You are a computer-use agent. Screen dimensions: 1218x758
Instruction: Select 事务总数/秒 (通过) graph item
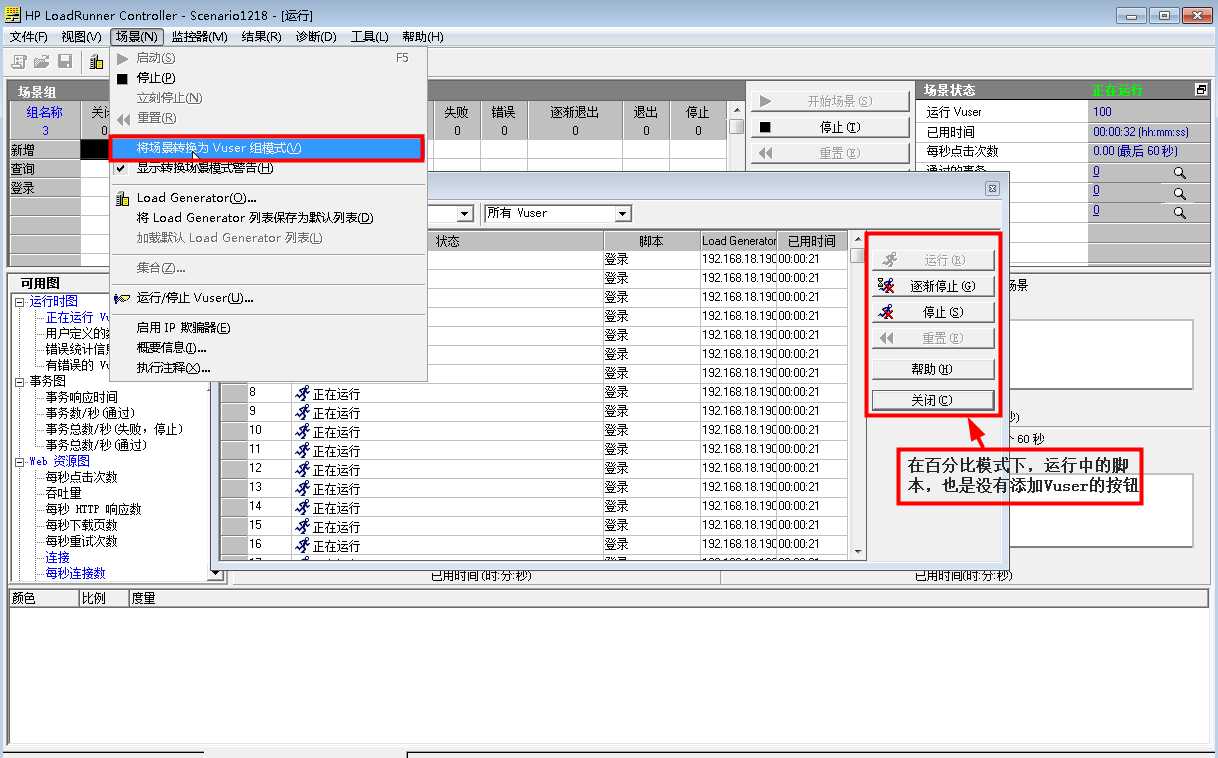[96, 445]
